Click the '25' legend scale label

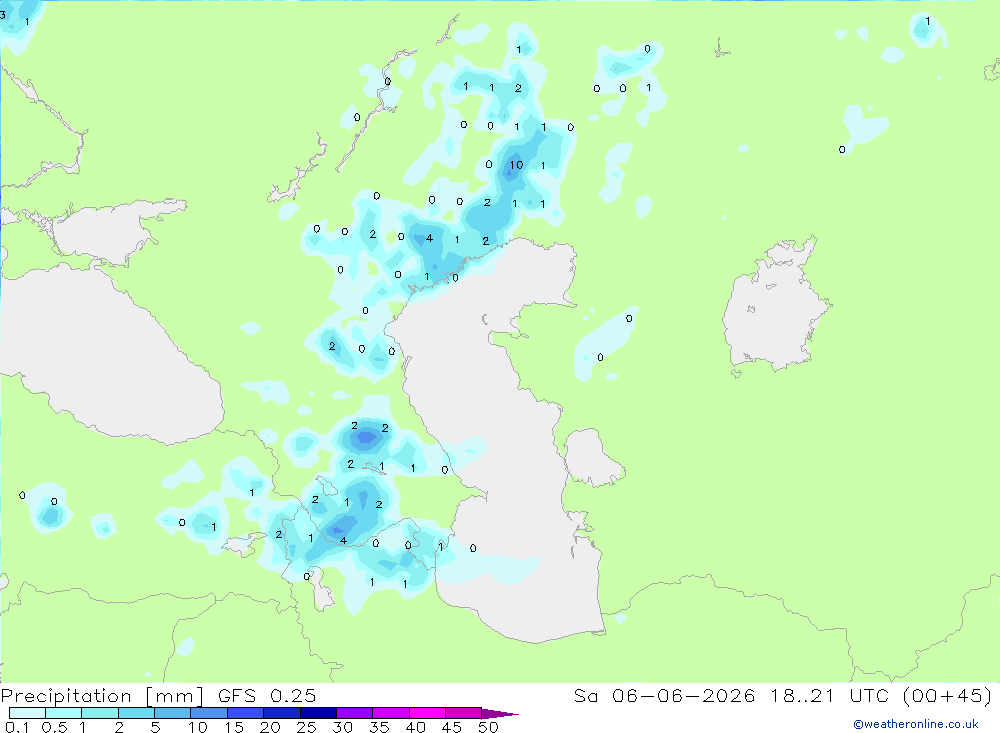tap(306, 727)
